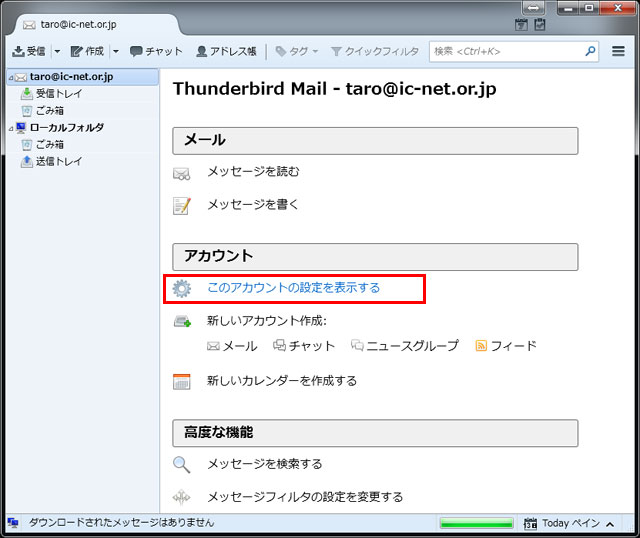Viewport: 640px width, 538px height.
Task: Click the 検索 search input field
Action: [x=507, y=51]
